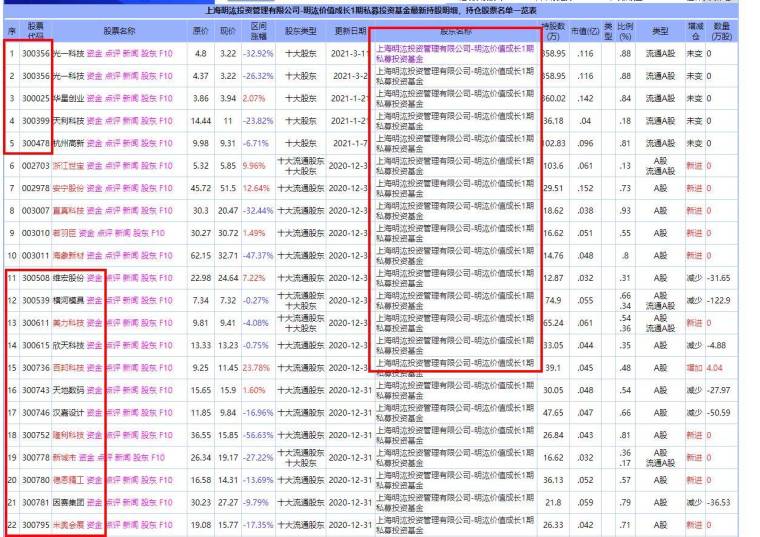This screenshot has height=537, width=760.
Task: Click stock name 安宁股份
Action: coord(68,188)
